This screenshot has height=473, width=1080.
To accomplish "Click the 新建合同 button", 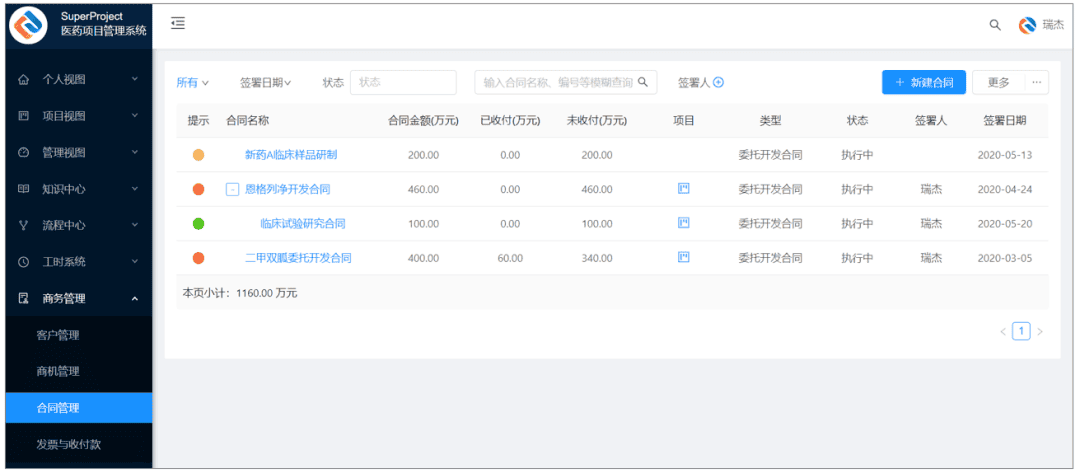I will coord(924,82).
